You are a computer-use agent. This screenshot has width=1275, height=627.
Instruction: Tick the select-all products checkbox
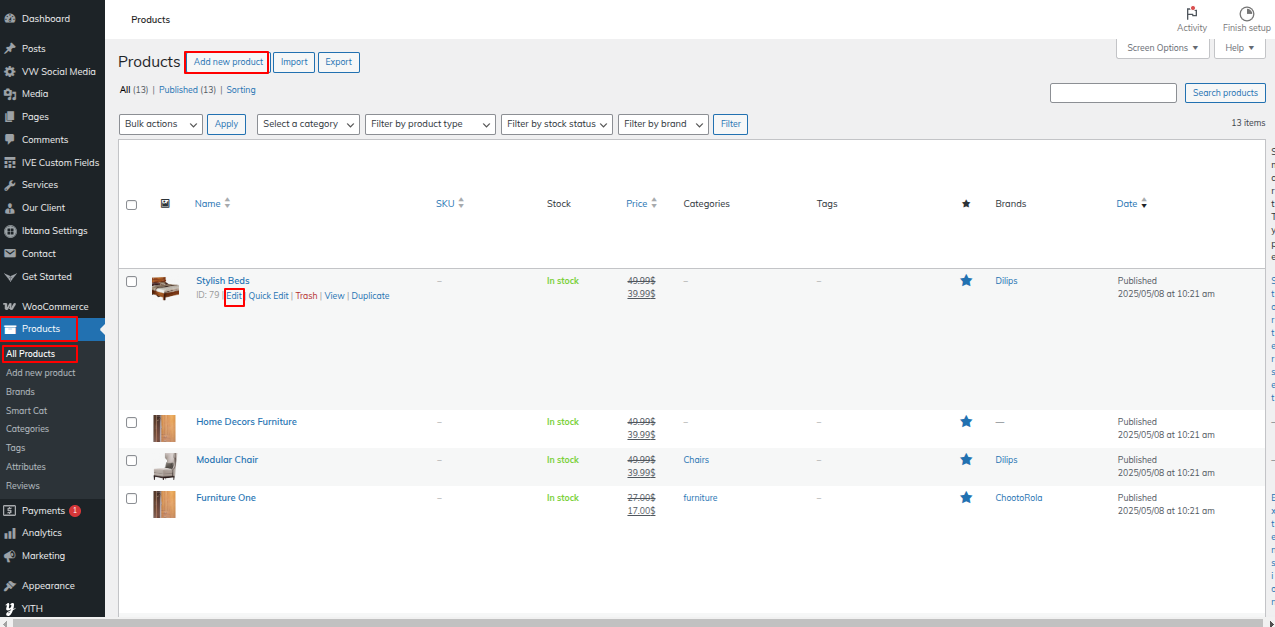131,205
